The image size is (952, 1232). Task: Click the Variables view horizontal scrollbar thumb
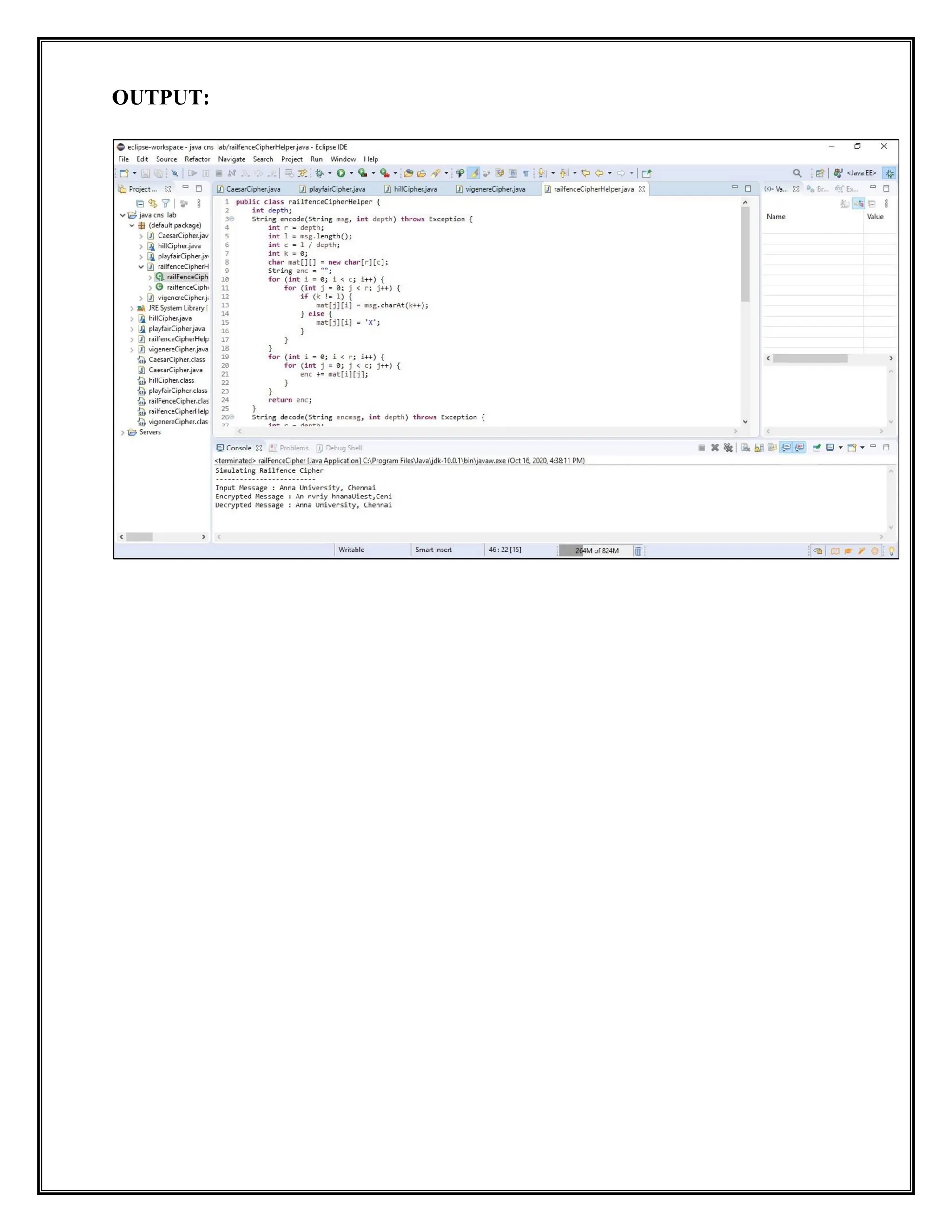810,358
